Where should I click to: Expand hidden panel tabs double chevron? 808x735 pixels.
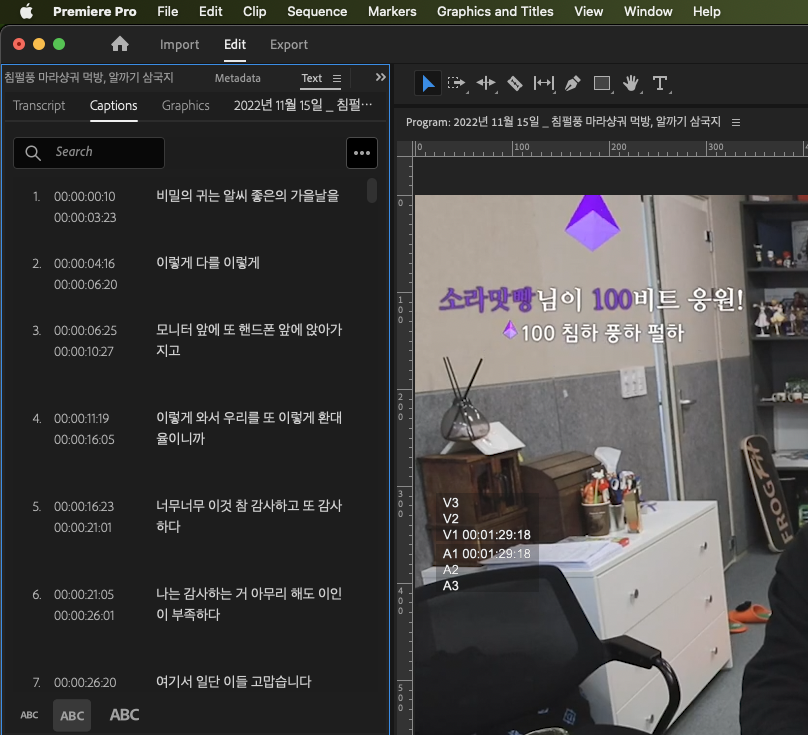click(x=380, y=77)
